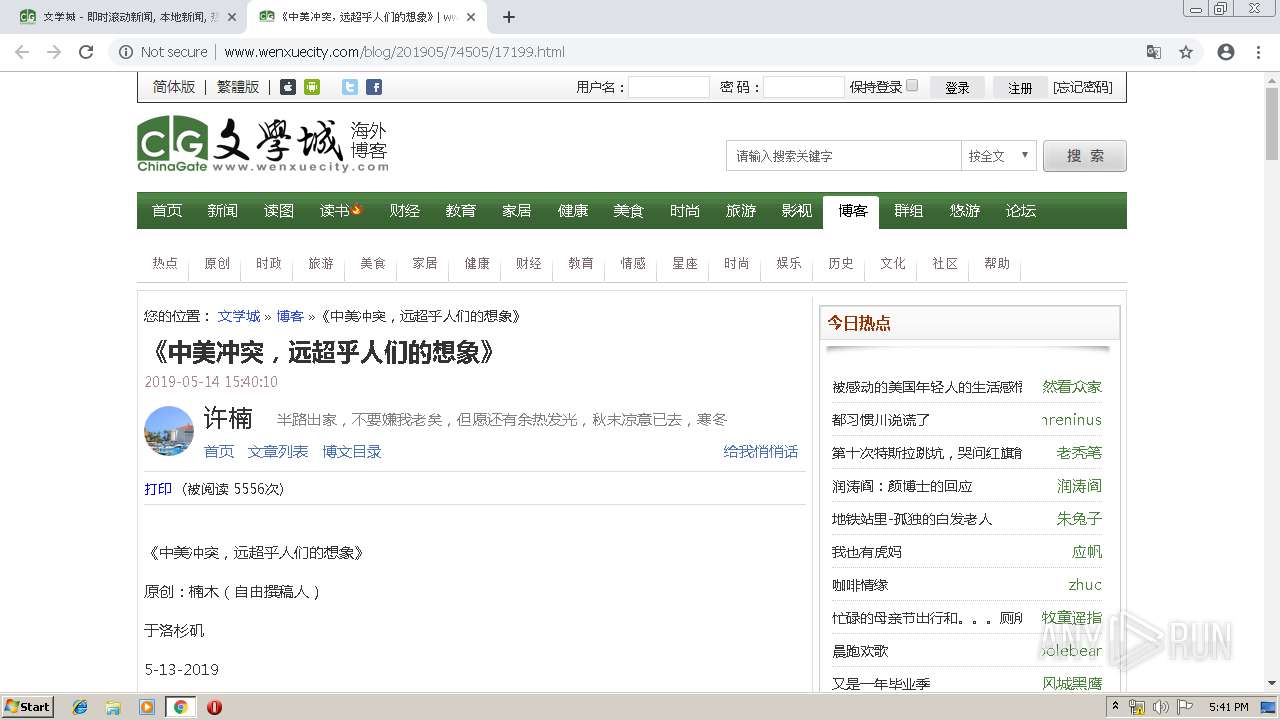The width and height of the screenshot is (1280, 720).
Task: Click the Facebook icon in top bar
Action: (x=374, y=87)
